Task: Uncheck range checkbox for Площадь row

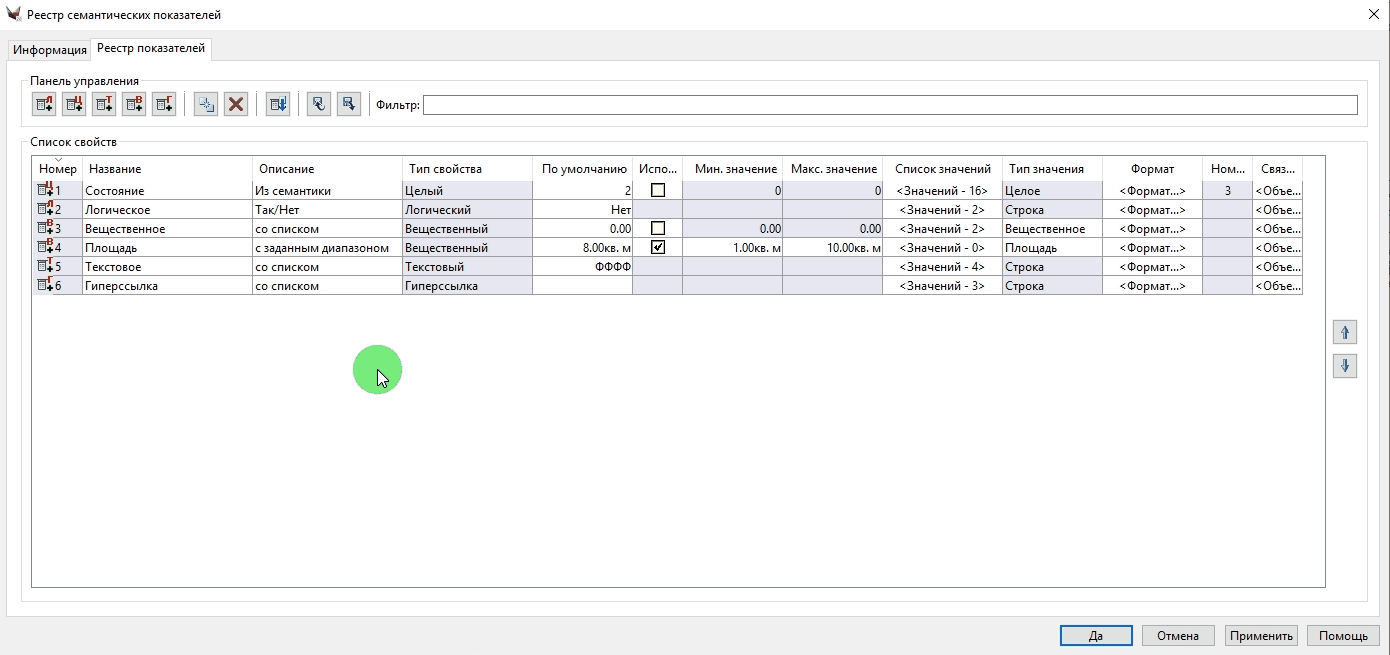Action: click(x=658, y=247)
